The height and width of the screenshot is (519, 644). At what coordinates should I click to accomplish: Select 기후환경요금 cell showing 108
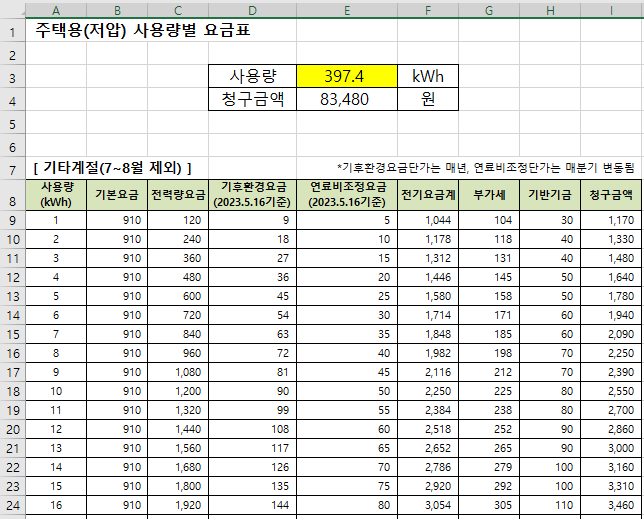(x=252, y=429)
